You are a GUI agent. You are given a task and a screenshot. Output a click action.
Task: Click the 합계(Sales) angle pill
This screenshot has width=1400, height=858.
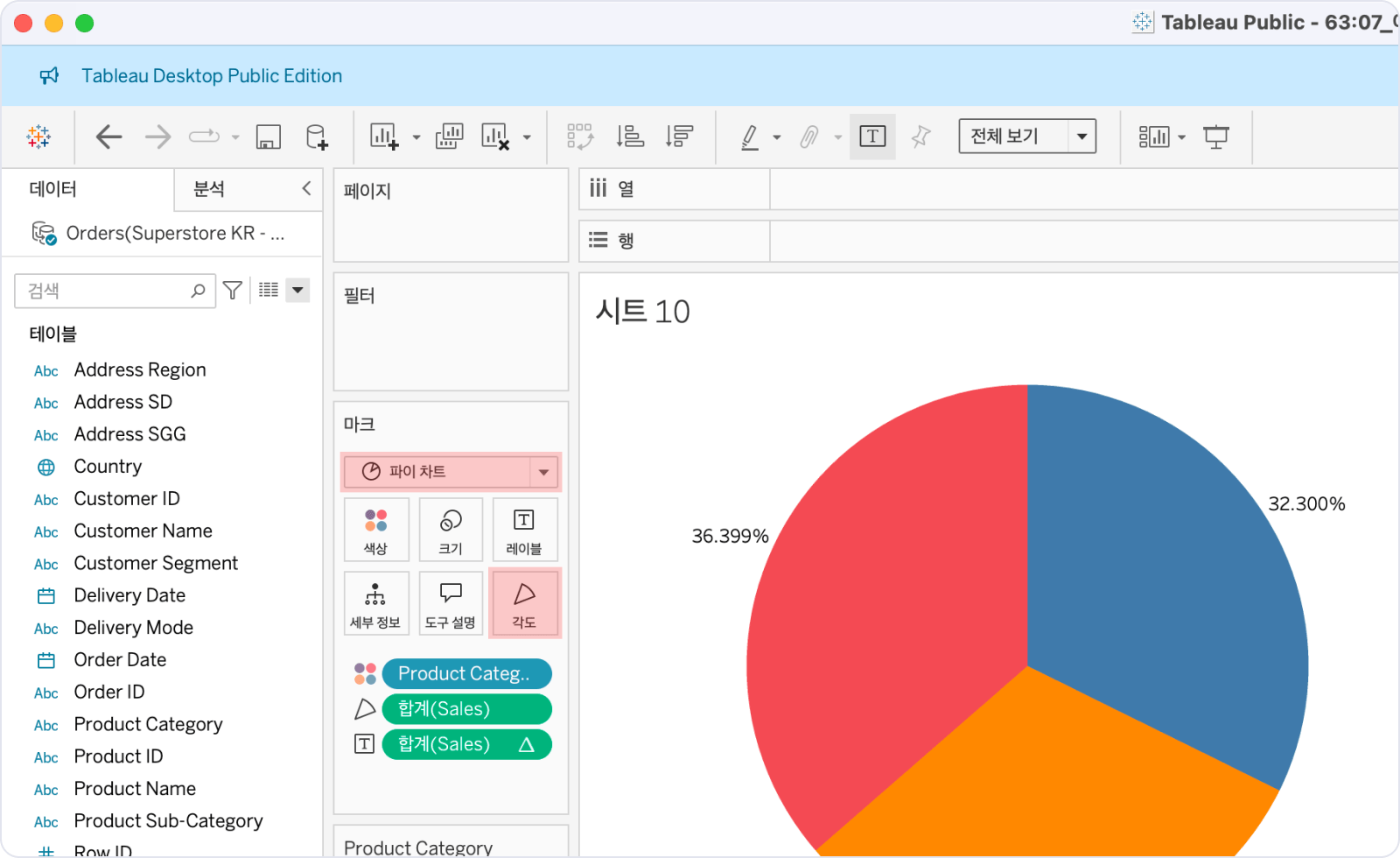(x=466, y=709)
